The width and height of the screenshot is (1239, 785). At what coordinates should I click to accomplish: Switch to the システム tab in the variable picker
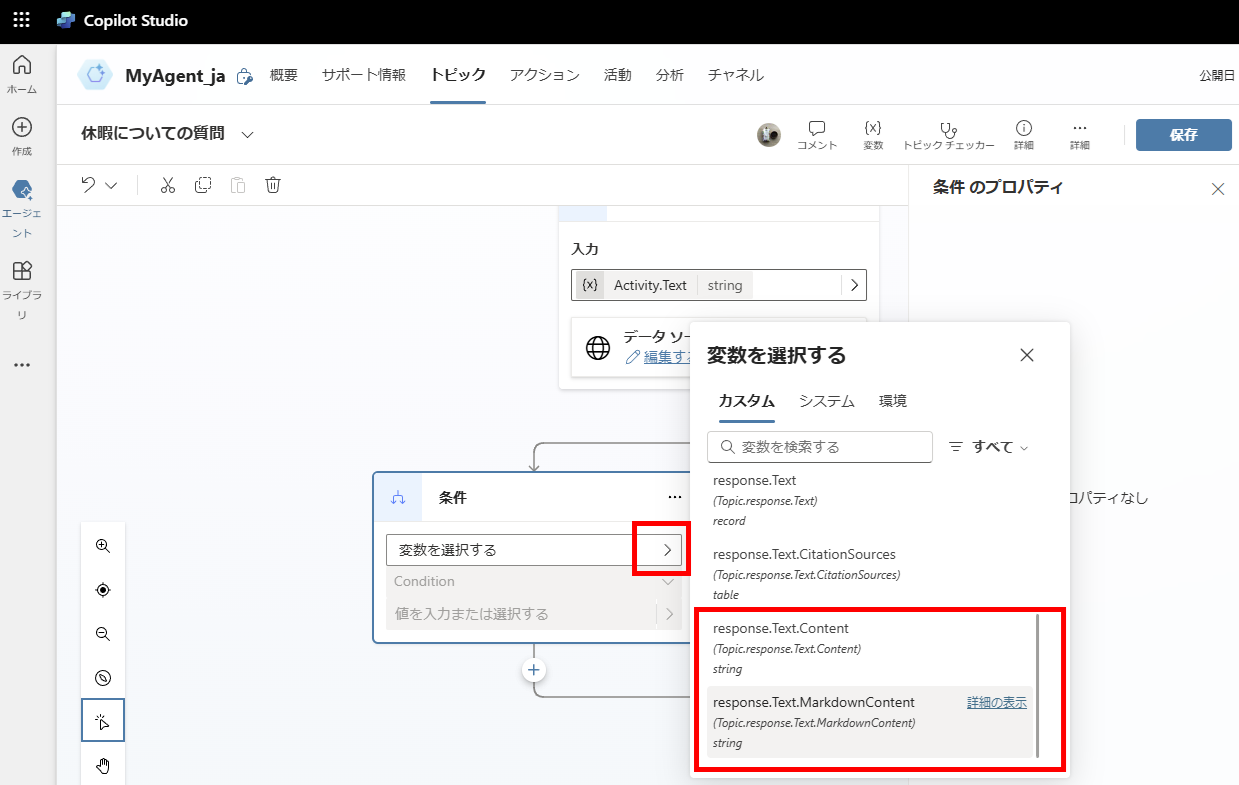826,400
